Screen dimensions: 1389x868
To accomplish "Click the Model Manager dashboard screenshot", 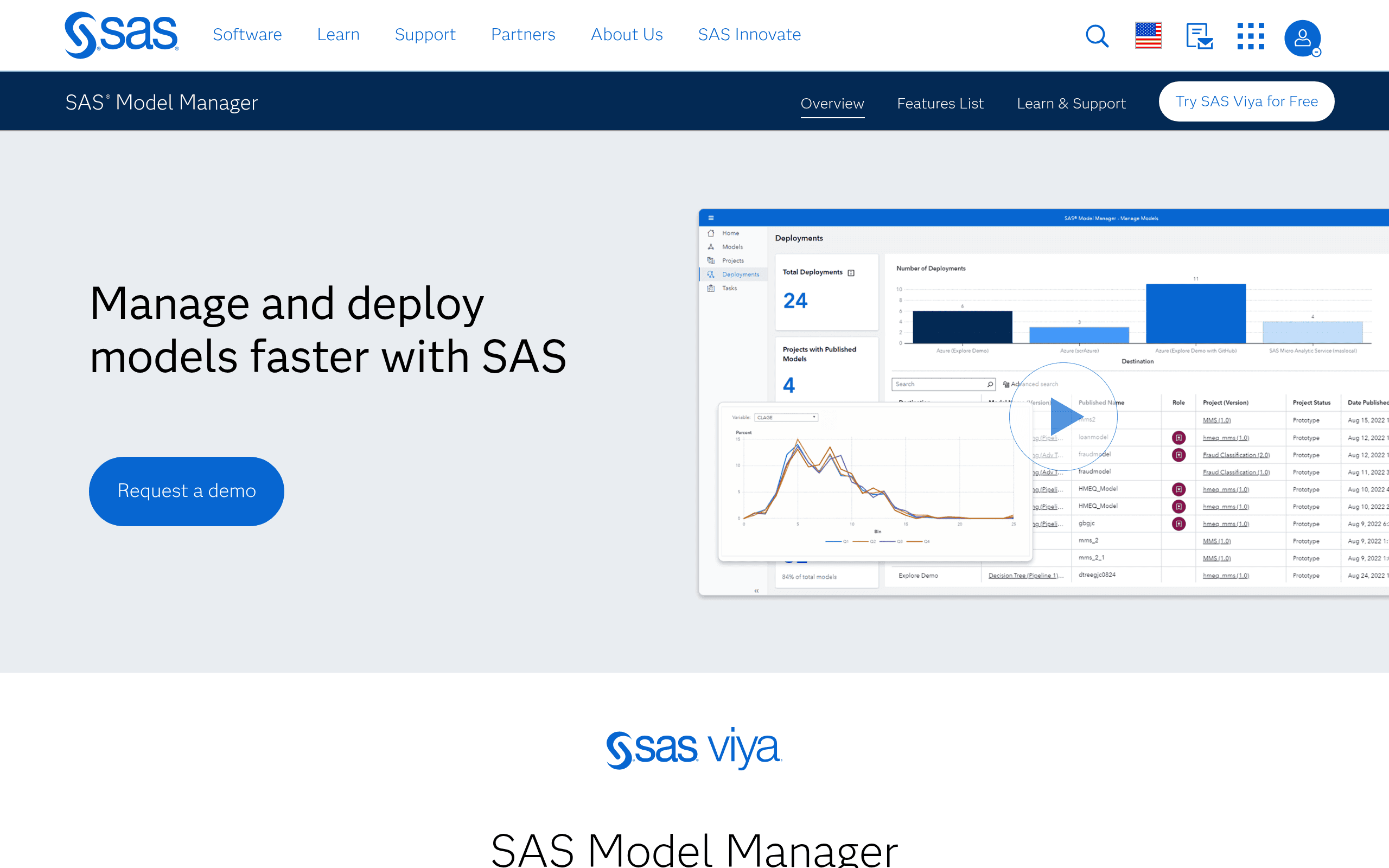I will pos(1043,402).
